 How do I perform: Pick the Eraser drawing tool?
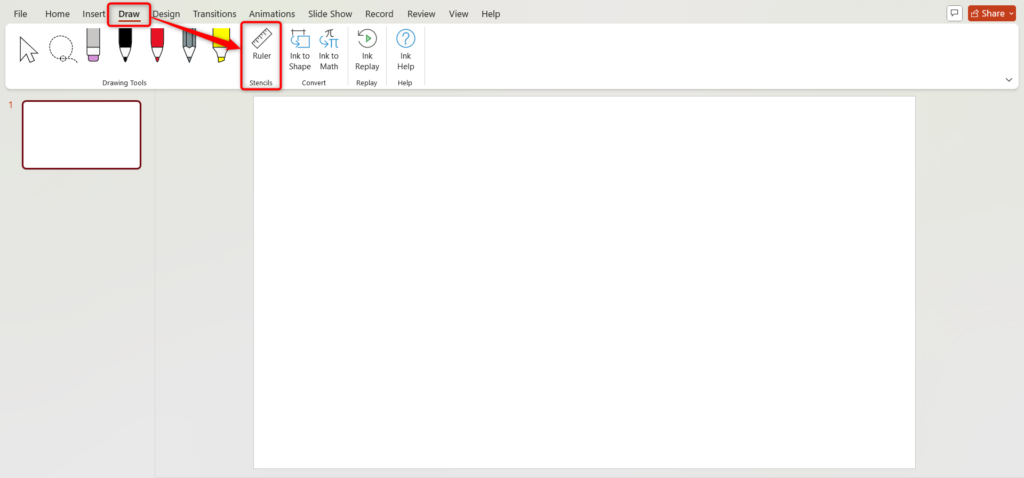[94, 46]
